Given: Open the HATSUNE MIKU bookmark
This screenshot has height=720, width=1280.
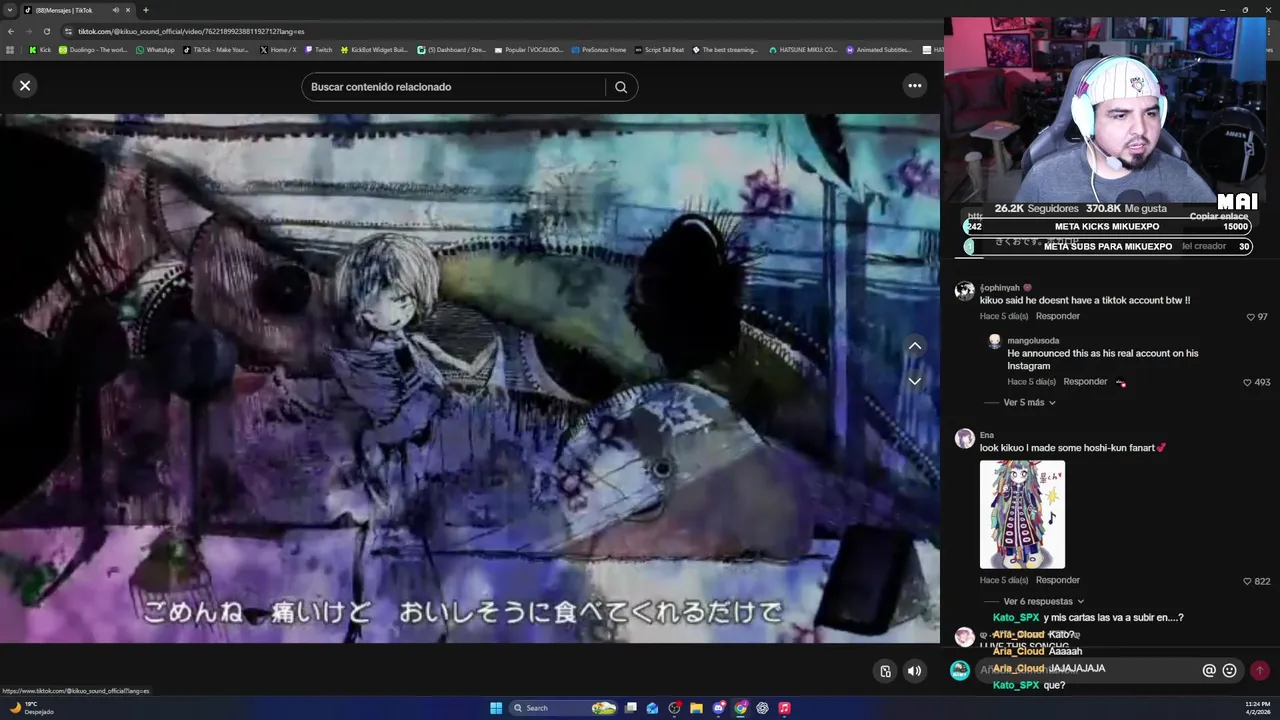Looking at the screenshot, I should (x=803, y=49).
